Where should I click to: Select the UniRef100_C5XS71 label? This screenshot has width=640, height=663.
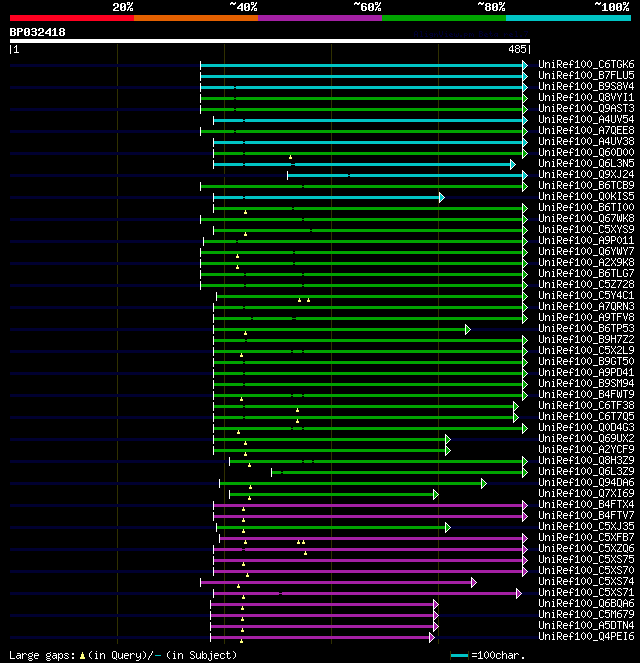coord(586,592)
